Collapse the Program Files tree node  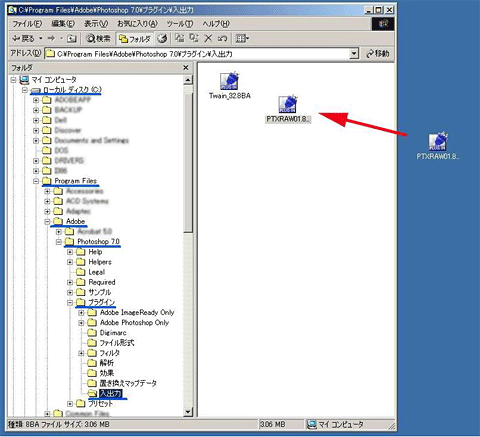coord(36,181)
